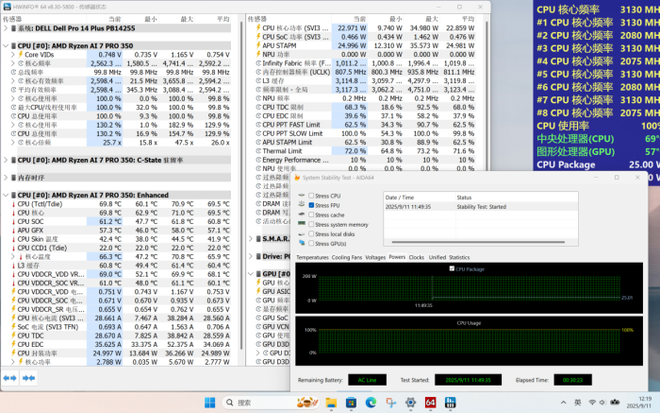
Task: Toggle the CPU Package graph checkbox
Action: 452,269
